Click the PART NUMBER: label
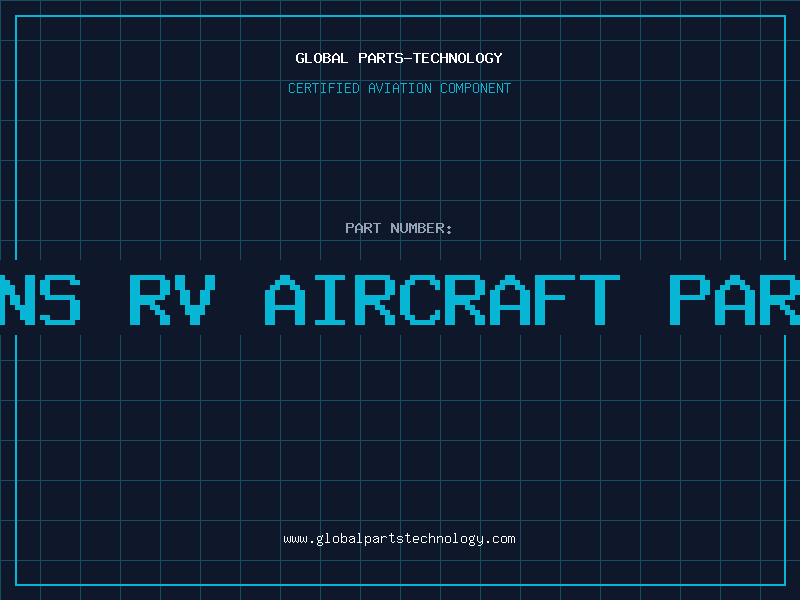Screen dimensions: 800x600 [399, 228]
